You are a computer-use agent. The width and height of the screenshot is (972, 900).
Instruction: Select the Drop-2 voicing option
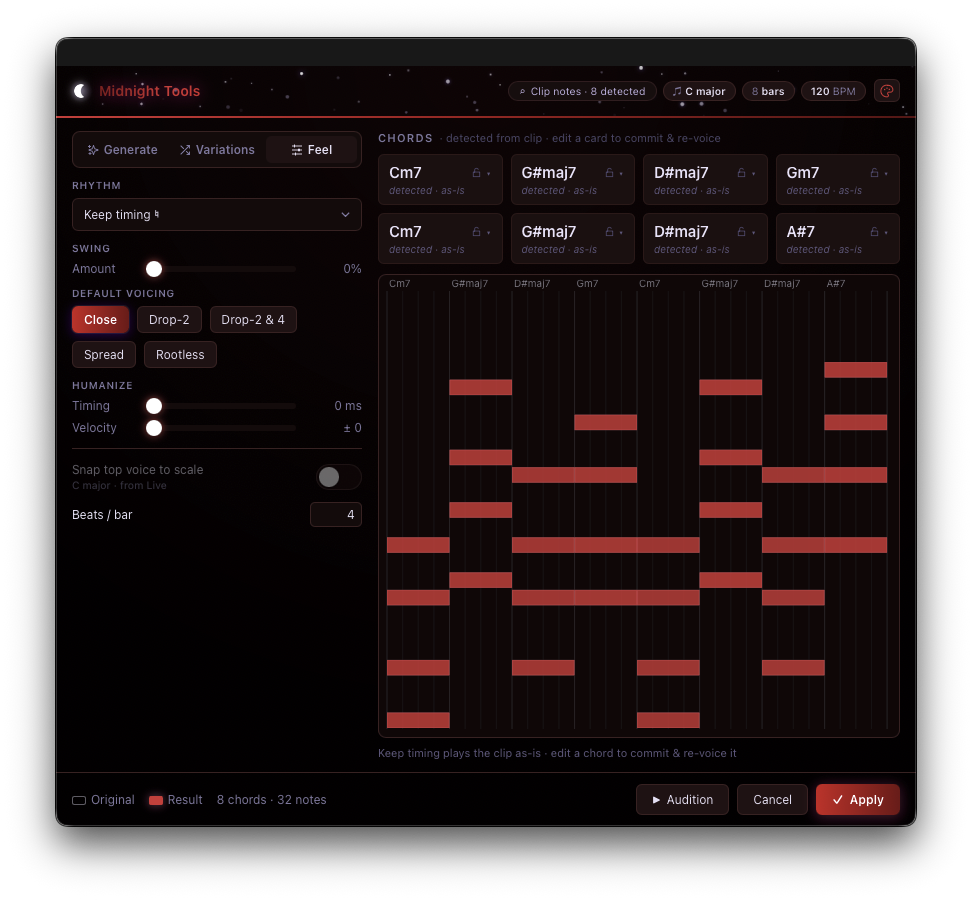point(169,320)
